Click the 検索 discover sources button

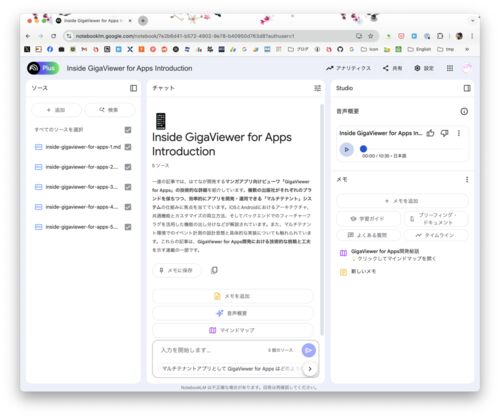click(x=110, y=110)
